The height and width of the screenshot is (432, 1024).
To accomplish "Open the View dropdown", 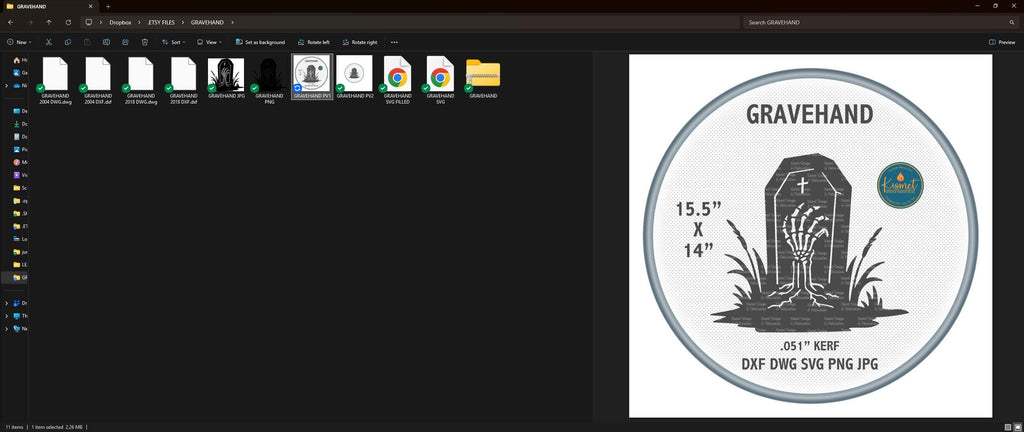I will (210, 42).
